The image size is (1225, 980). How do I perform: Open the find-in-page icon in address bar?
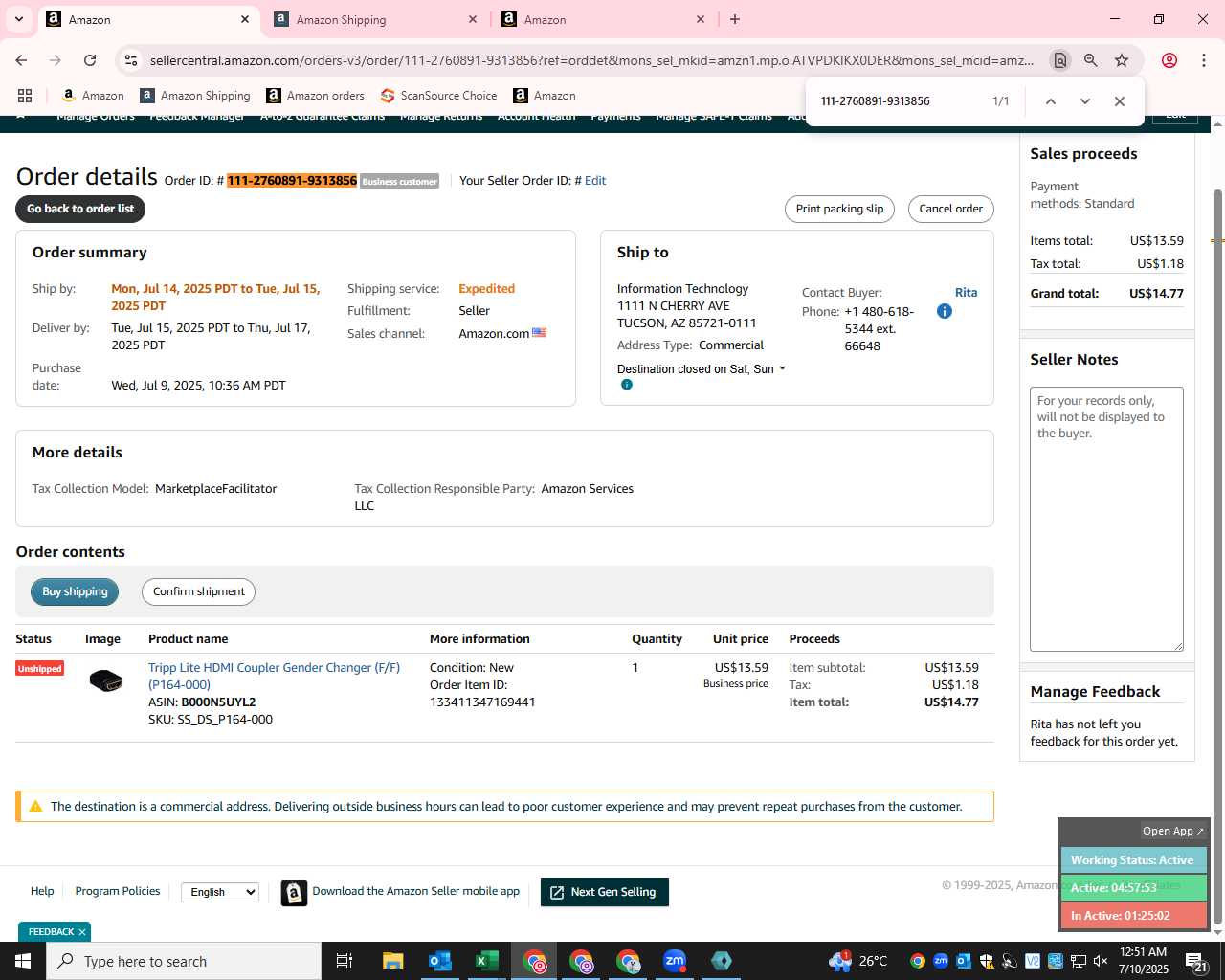pos(1059,60)
